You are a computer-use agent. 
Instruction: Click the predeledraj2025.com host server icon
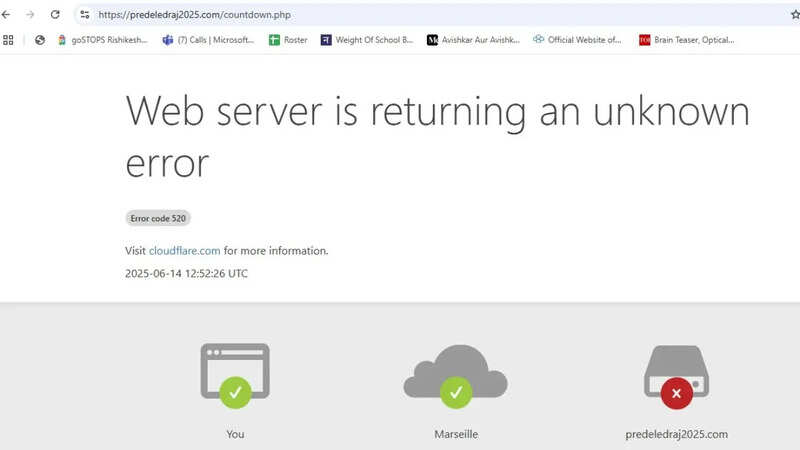676,373
